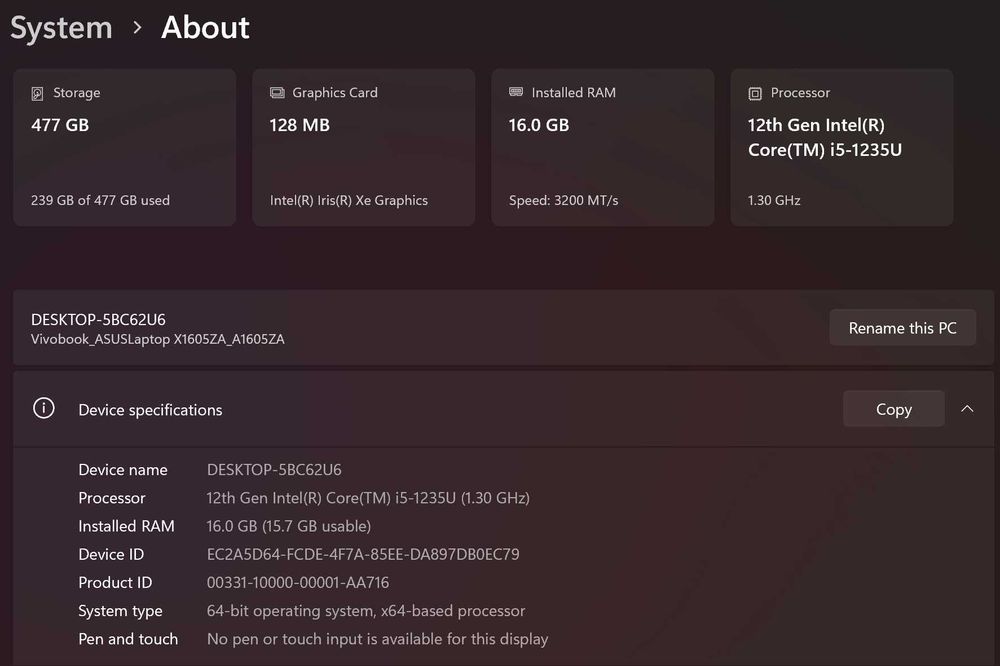Click the Graphics Card icon
The height and width of the screenshot is (666, 1000).
(277, 93)
